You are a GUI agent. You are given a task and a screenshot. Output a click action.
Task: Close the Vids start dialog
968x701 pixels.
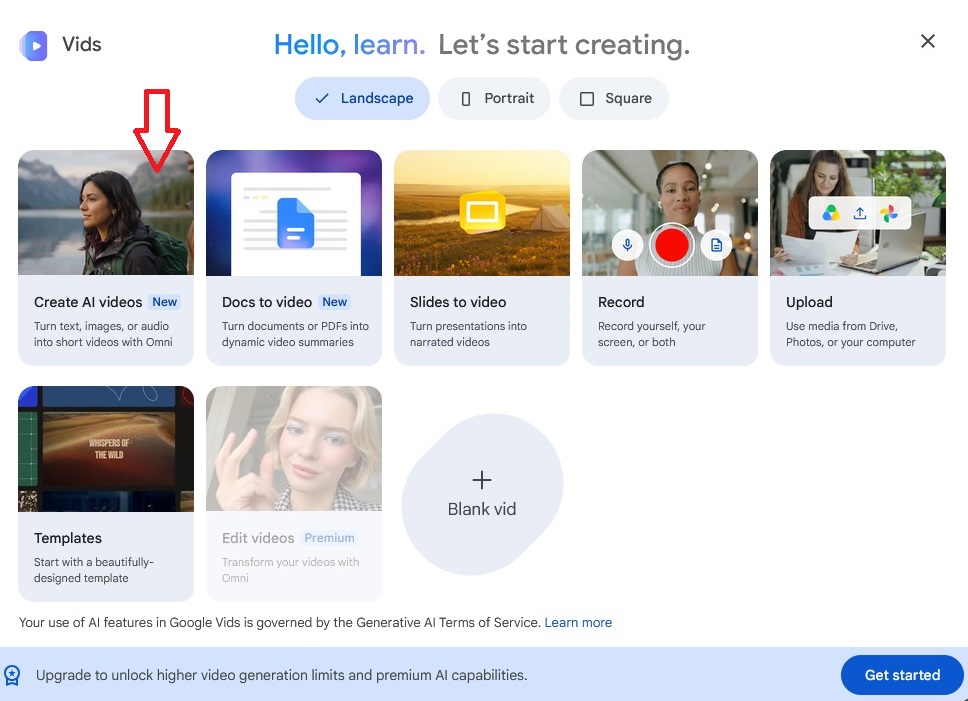coord(928,41)
